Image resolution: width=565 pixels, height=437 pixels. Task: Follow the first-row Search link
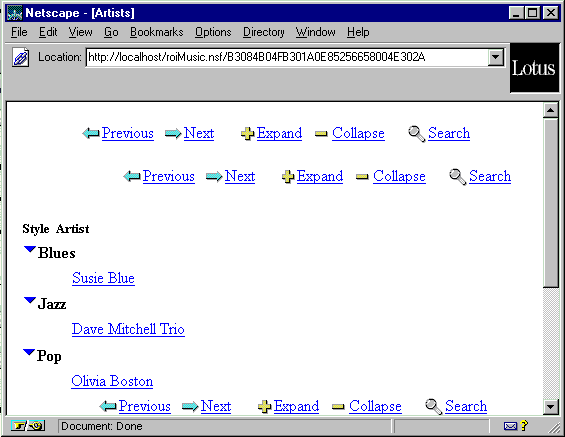coord(449,133)
